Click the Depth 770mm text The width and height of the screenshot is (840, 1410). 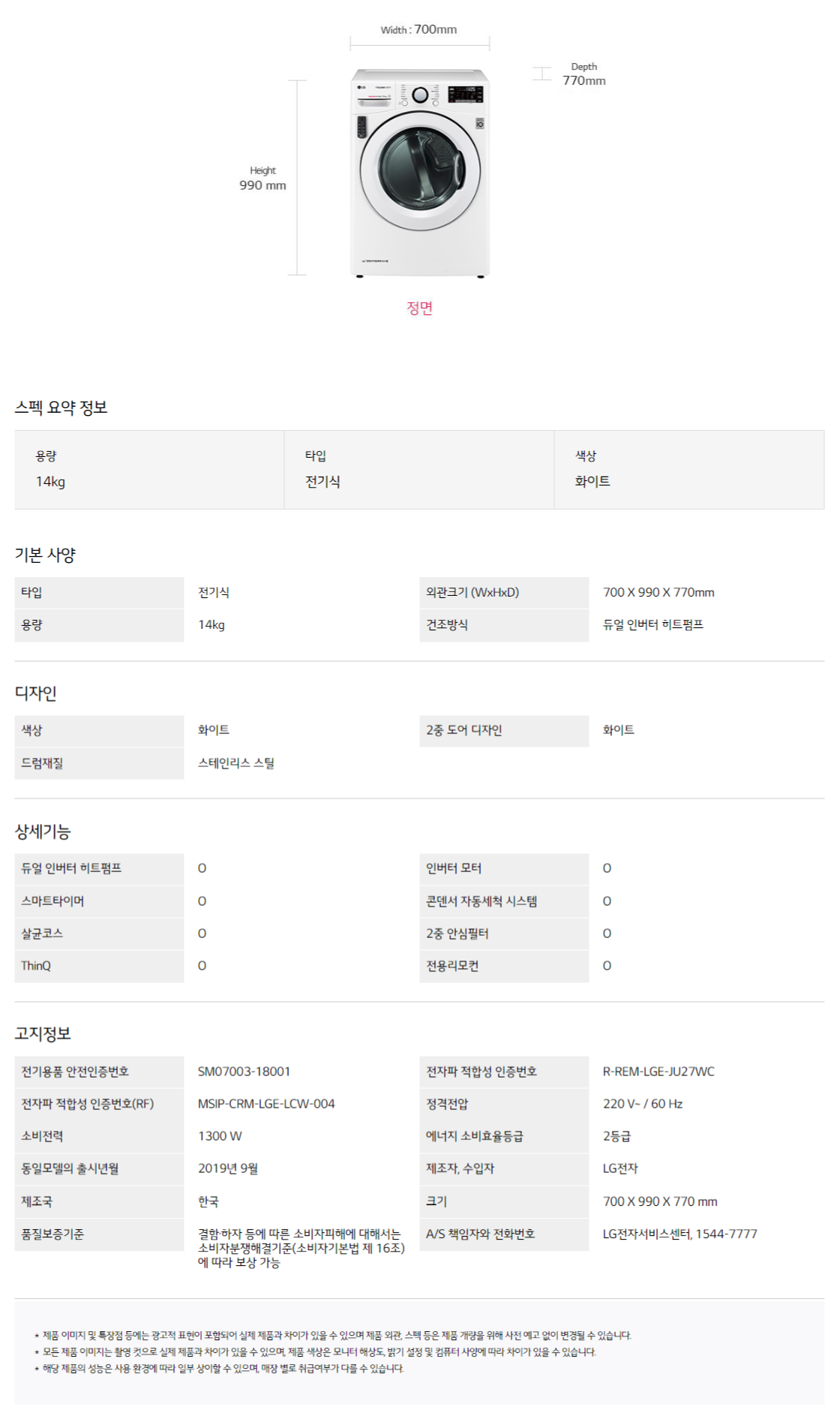point(584,74)
